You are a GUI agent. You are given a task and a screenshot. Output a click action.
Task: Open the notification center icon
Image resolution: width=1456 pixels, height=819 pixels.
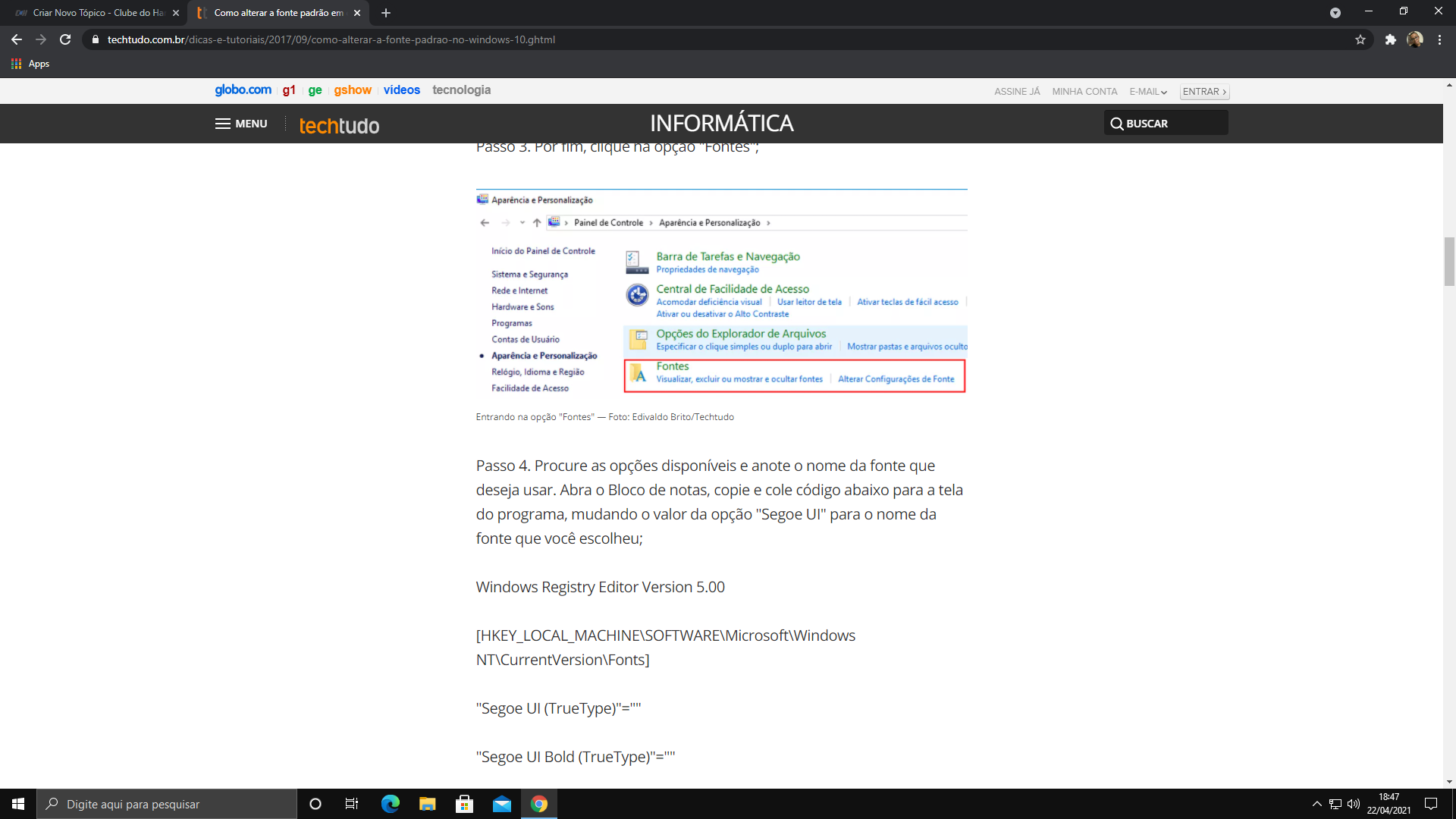point(1431,804)
